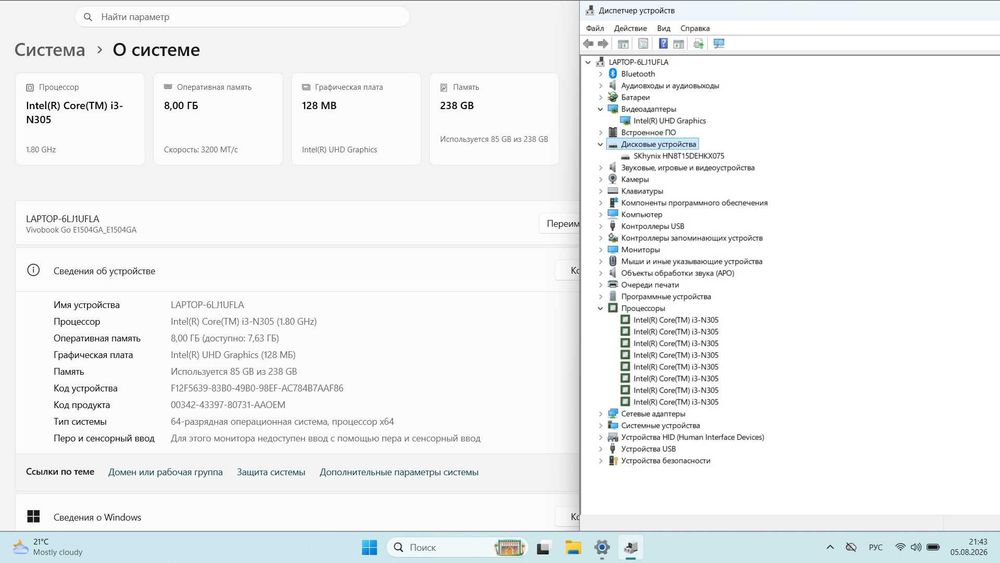Click the Scan for hardware changes monitor icon

719,43
